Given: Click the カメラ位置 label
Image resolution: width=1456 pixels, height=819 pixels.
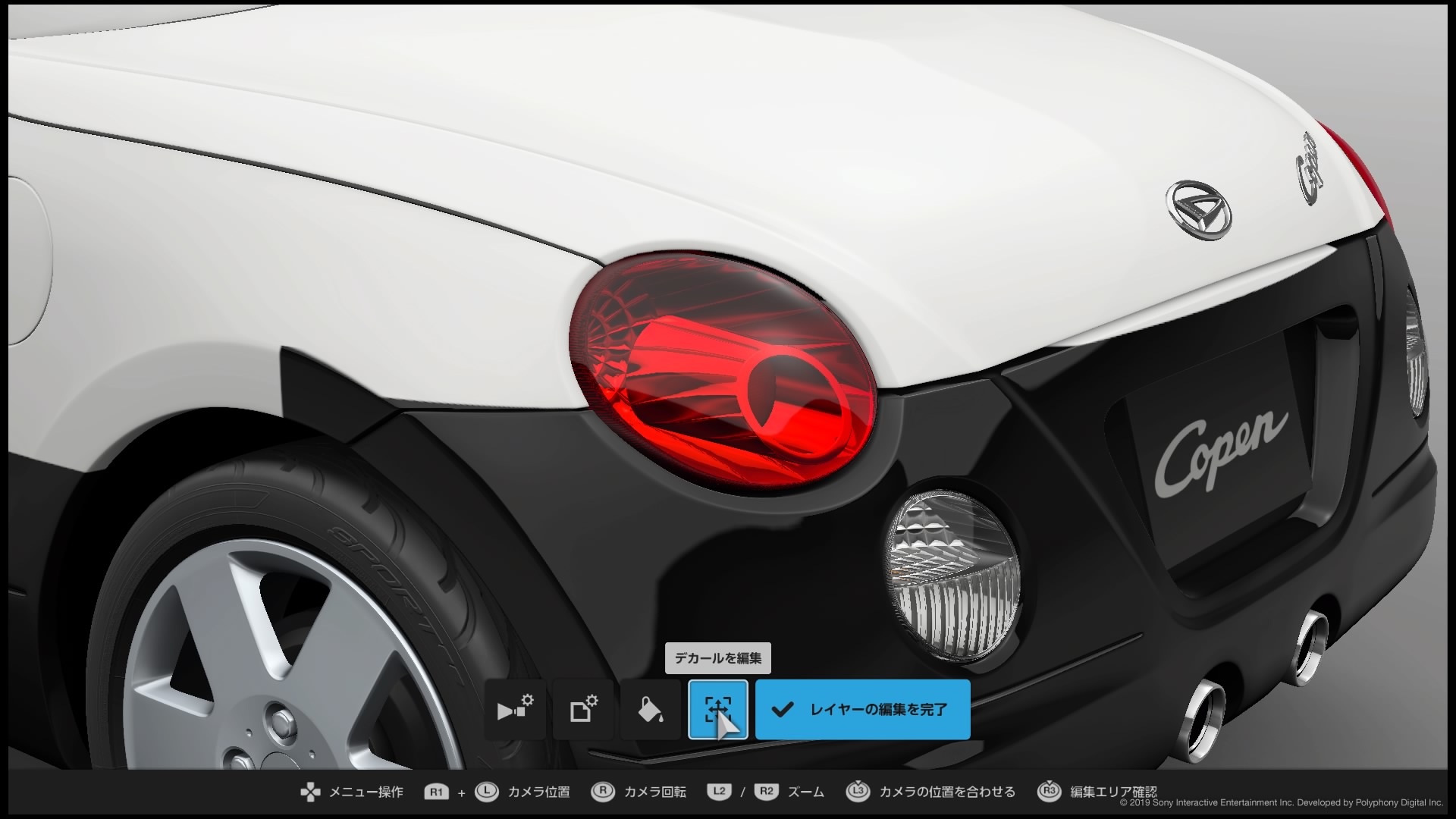Looking at the screenshot, I should click(538, 792).
